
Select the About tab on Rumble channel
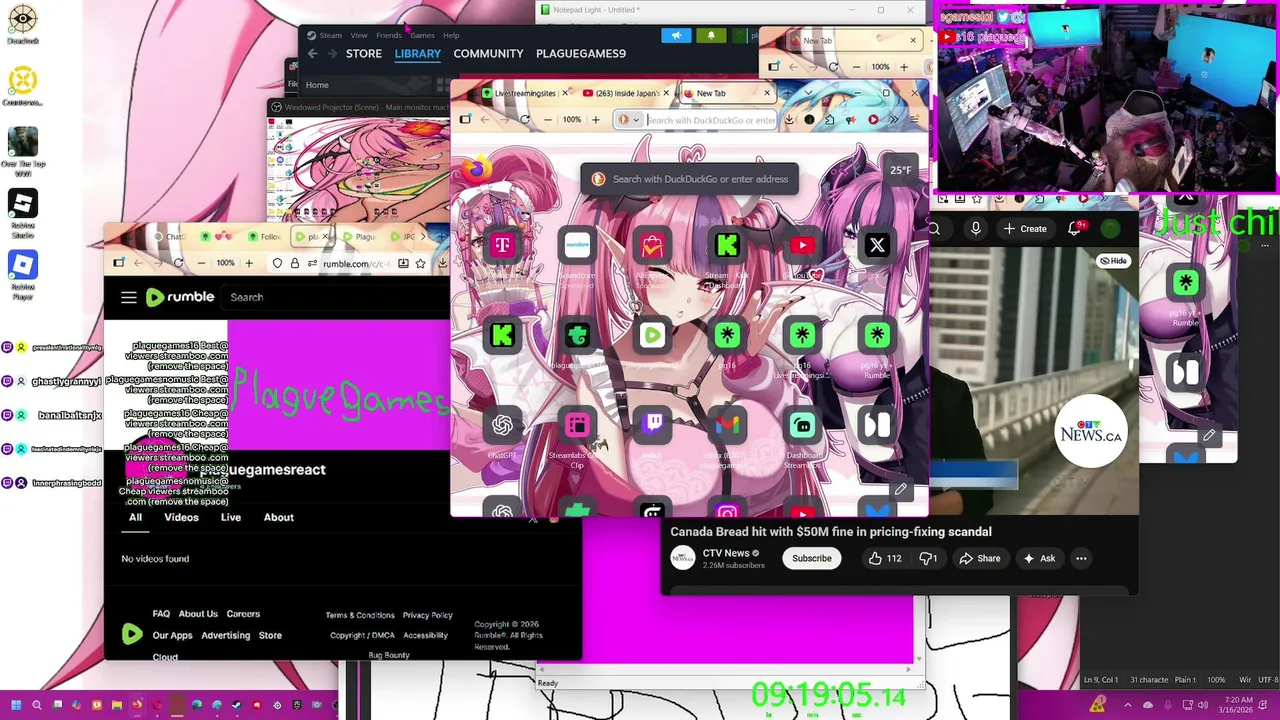279,517
